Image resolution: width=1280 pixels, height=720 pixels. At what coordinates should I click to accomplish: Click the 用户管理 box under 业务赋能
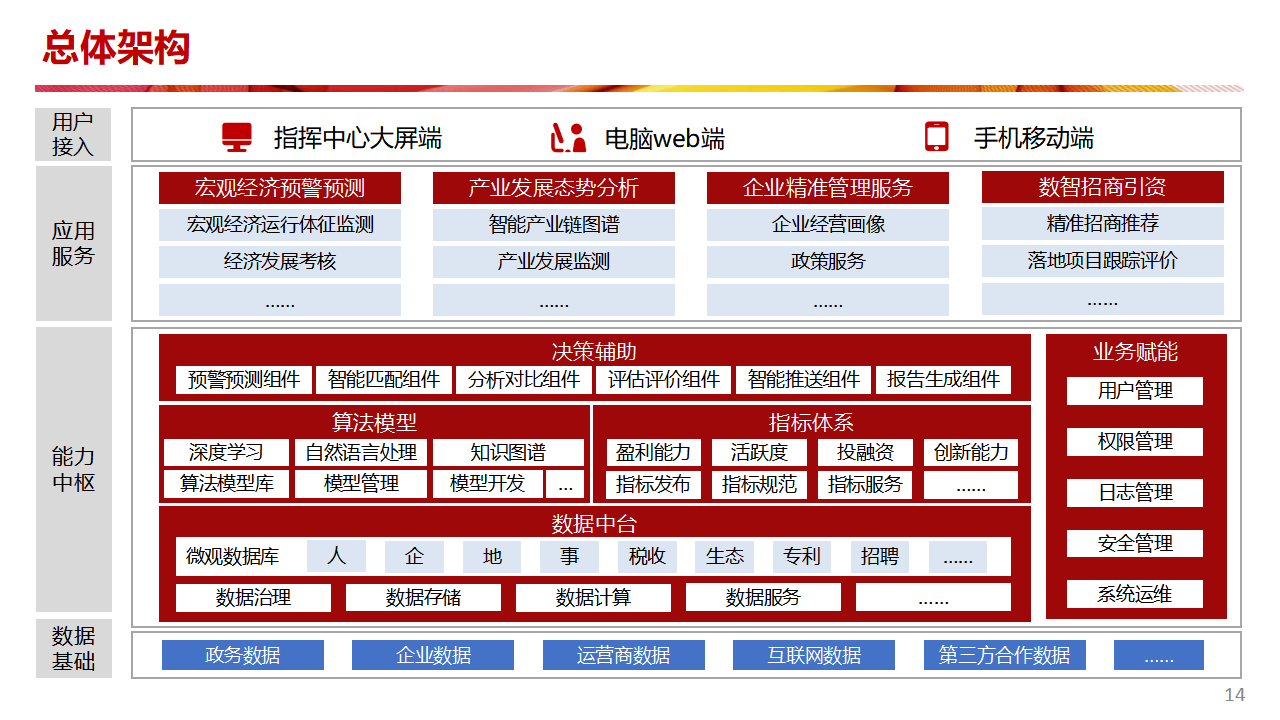(x=1135, y=391)
